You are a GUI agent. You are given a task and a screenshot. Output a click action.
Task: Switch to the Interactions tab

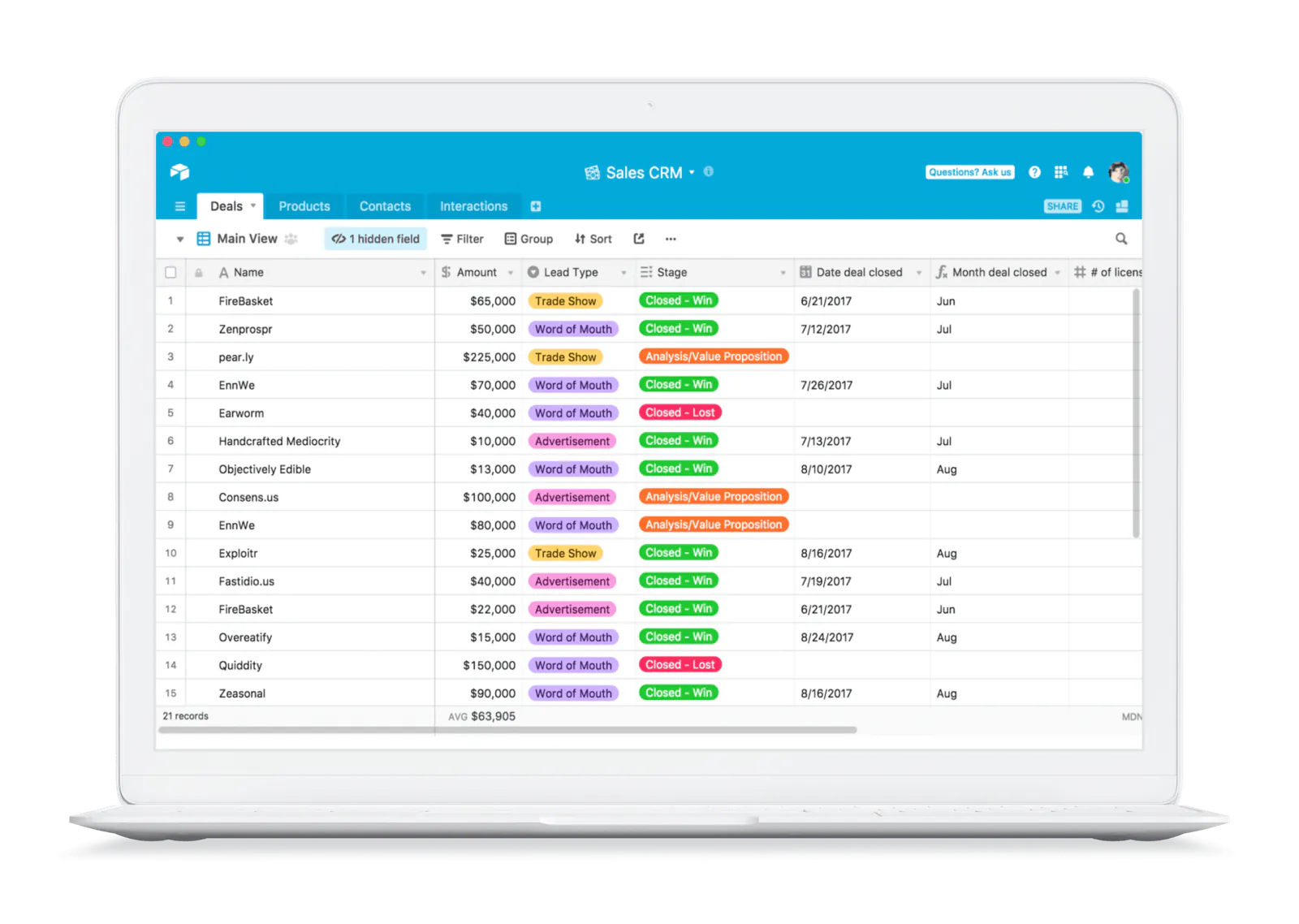[x=474, y=206]
